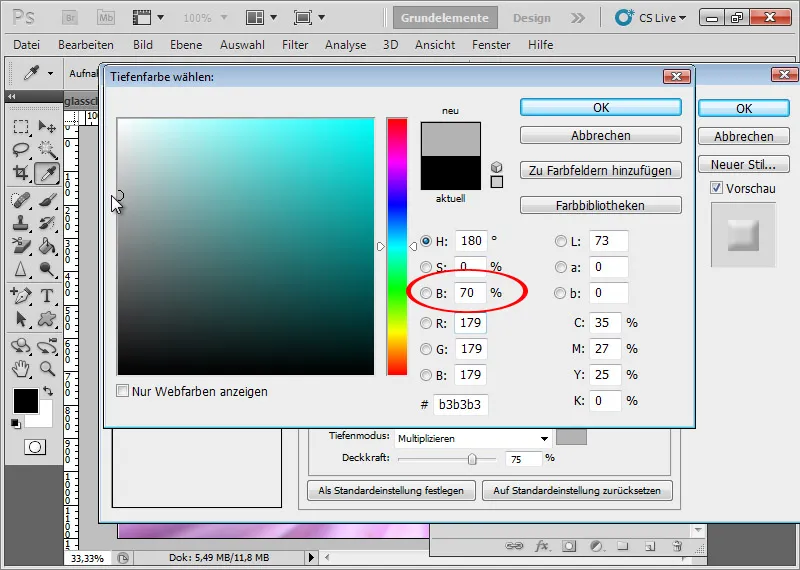Select the S saturation radio button
Image resolution: width=800 pixels, height=570 pixels.
426,267
